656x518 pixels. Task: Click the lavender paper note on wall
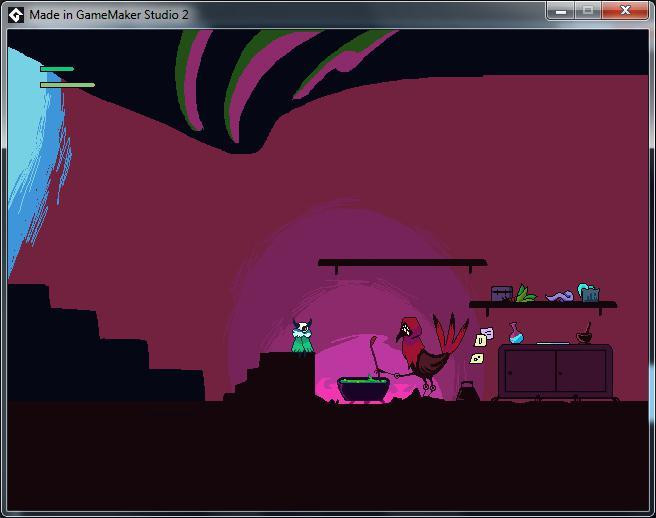click(x=487, y=333)
